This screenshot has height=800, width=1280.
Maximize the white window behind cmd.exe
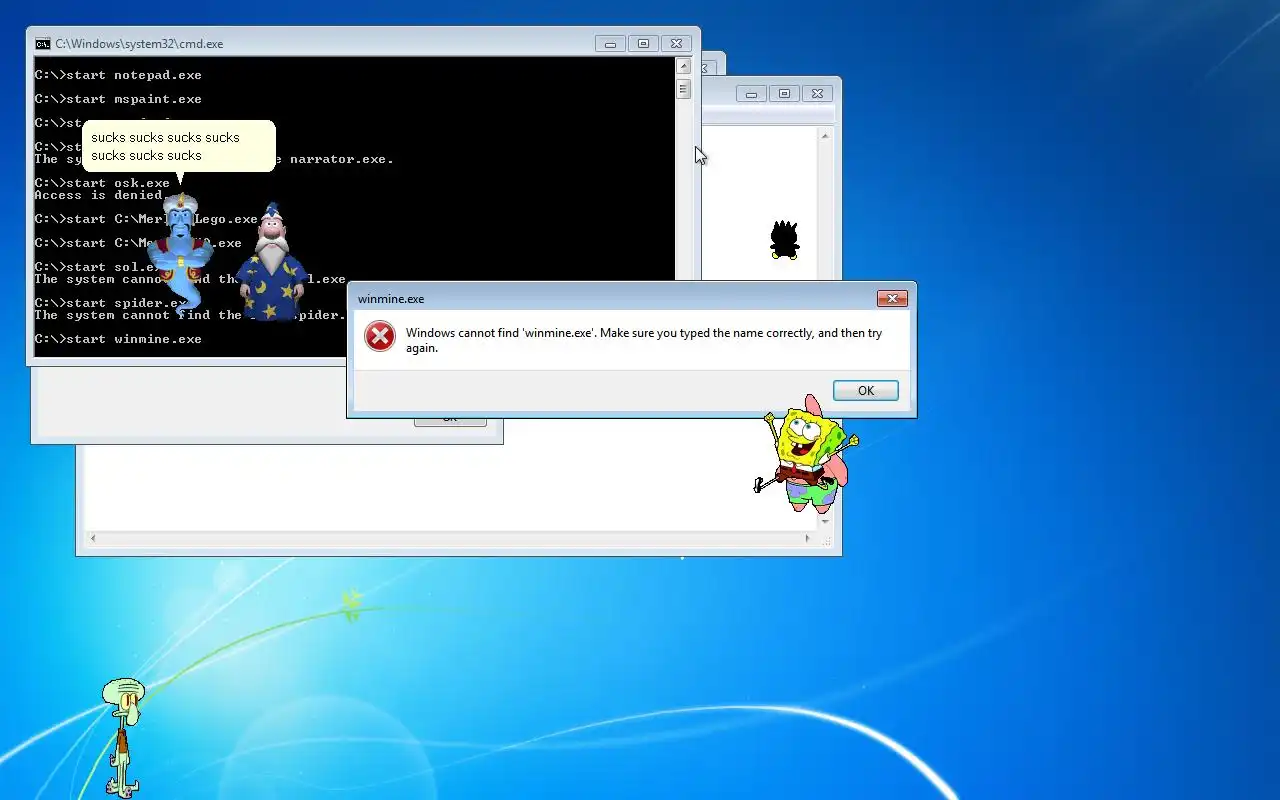[784, 94]
